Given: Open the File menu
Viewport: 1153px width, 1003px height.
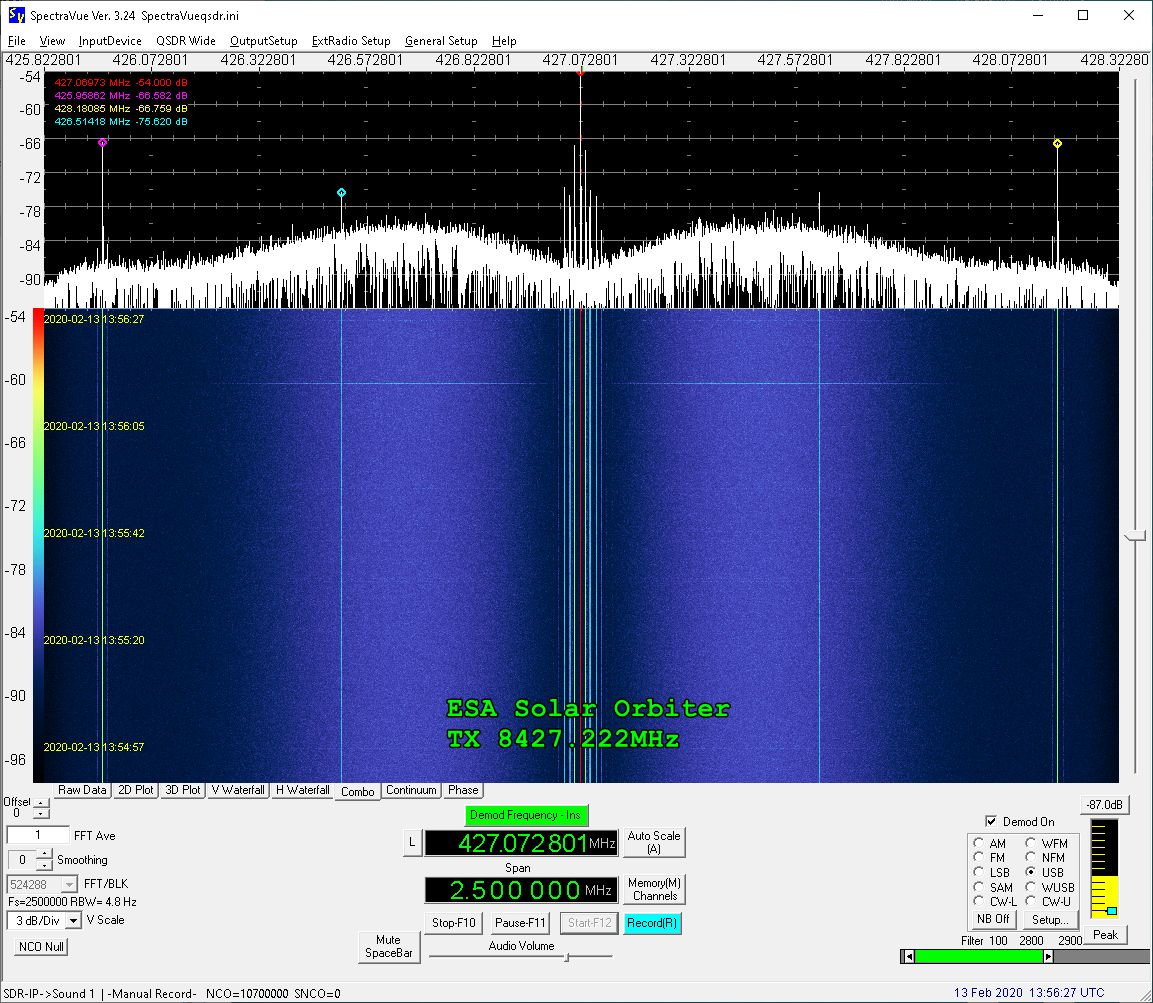Looking at the screenshot, I should tap(16, 41).
